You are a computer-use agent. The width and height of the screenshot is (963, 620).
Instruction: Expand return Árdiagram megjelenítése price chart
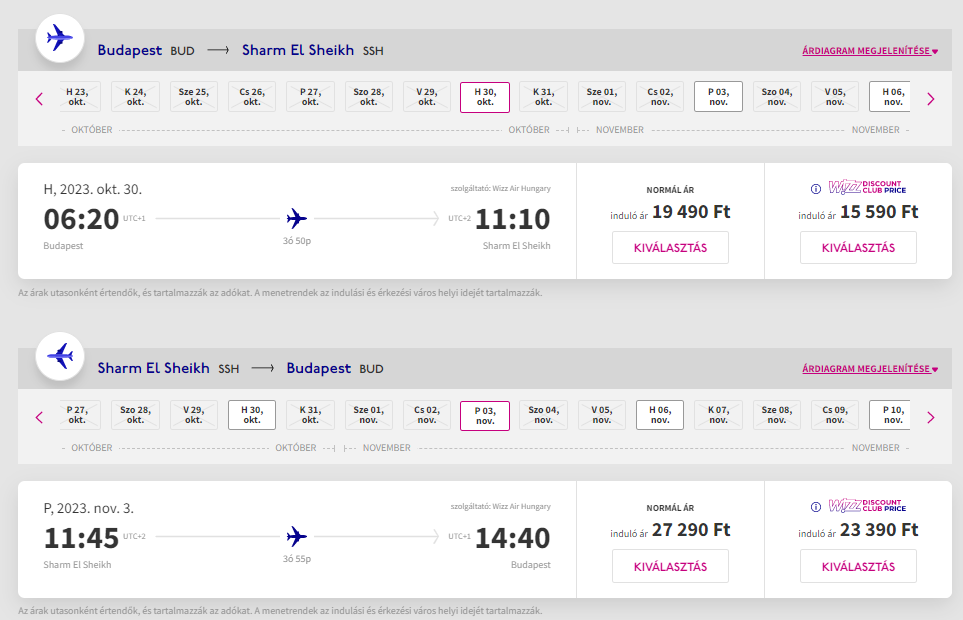[x=870, y=368]
